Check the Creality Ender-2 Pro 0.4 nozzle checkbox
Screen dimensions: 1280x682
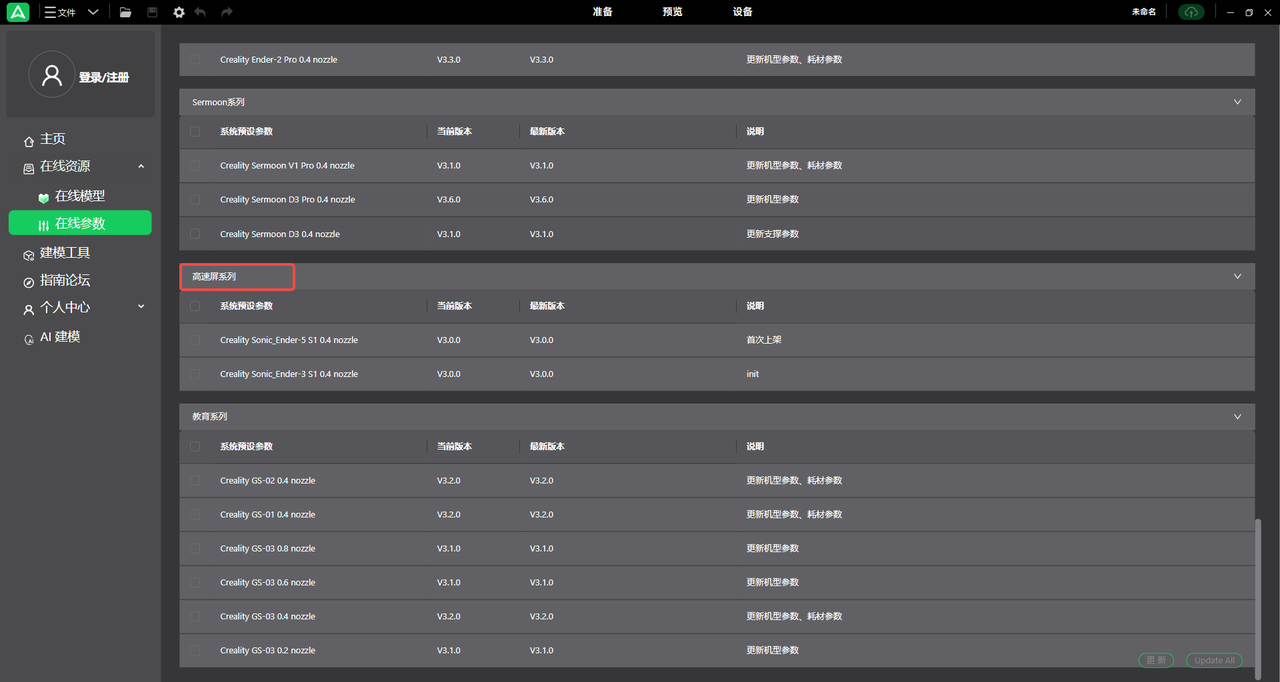(195, 59)
